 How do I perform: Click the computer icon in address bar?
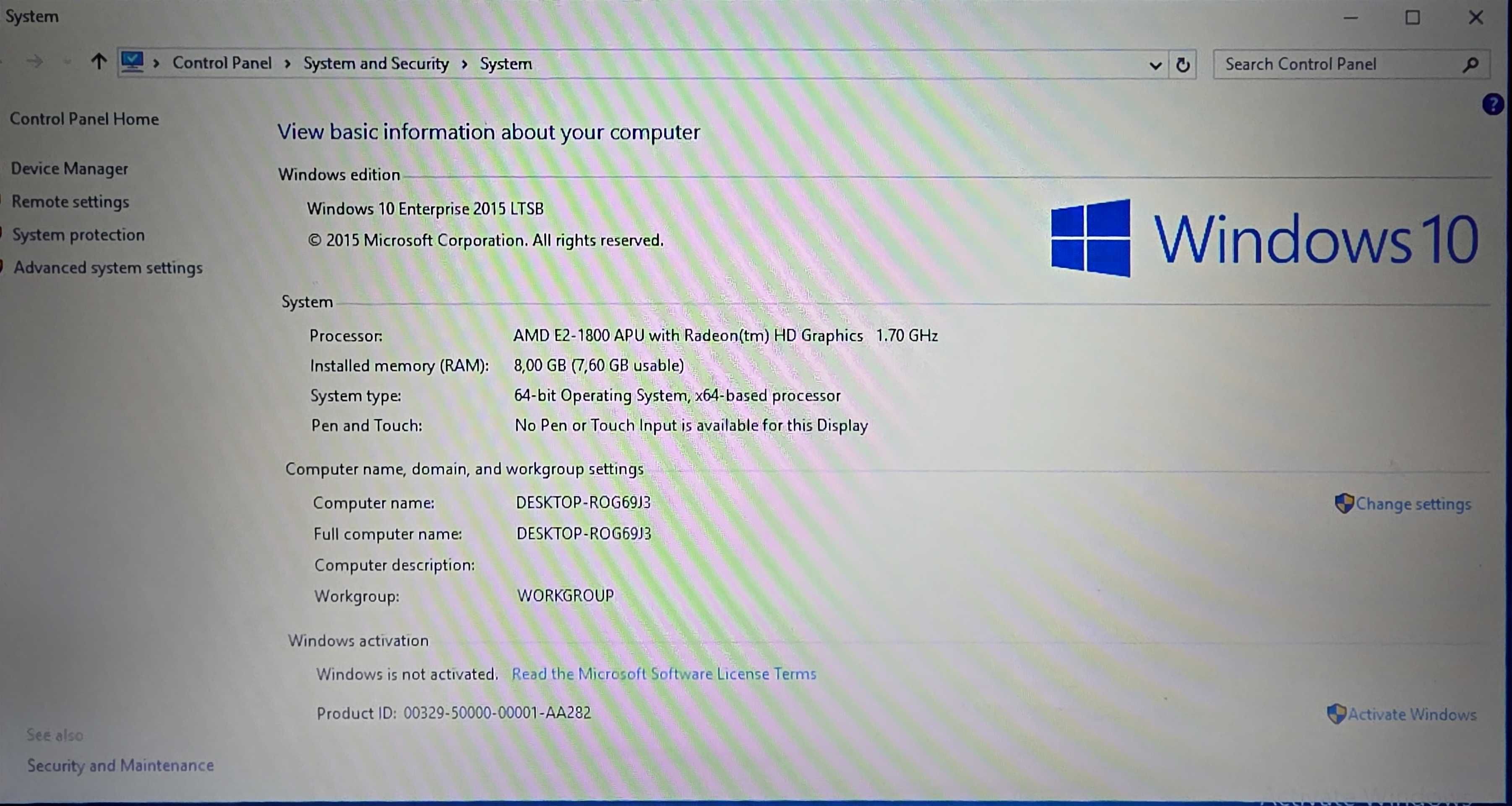click(132, 62)
